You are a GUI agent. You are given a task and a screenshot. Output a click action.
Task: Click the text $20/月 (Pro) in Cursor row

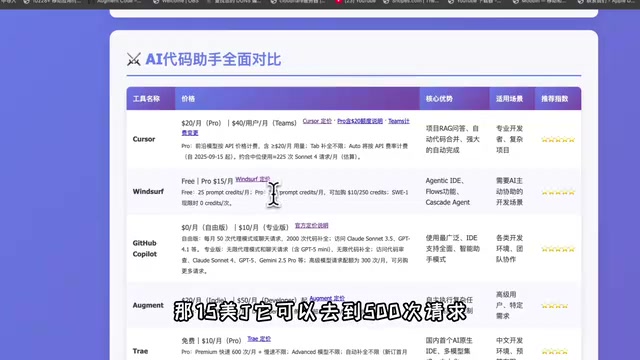[201, 123]
